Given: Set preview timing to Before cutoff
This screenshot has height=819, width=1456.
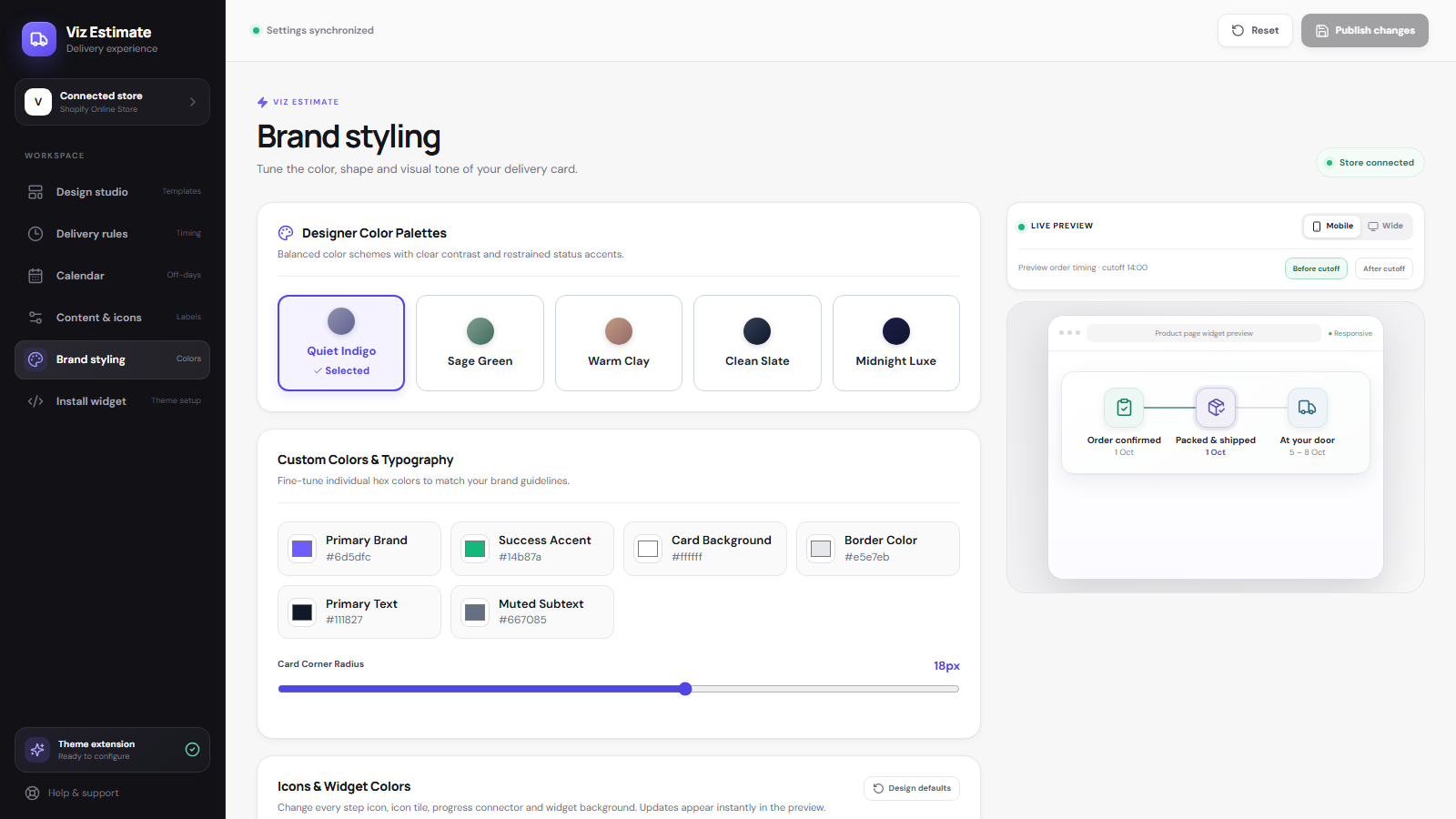Looking at the screenshot, I should coord(1316,268).
